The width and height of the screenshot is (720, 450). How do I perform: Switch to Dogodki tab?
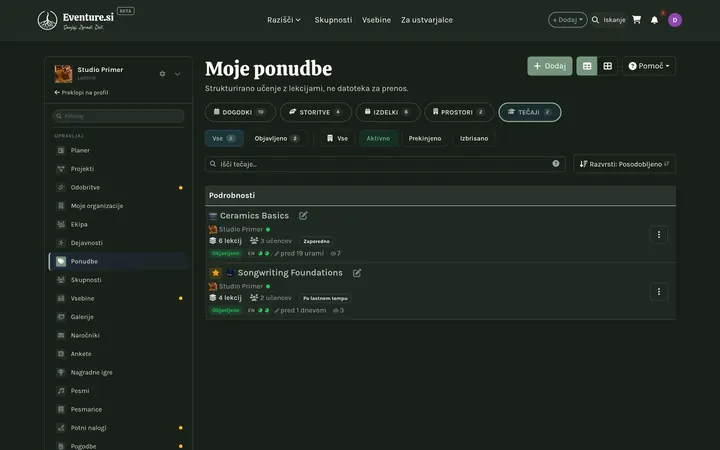(x=240, y=112)
